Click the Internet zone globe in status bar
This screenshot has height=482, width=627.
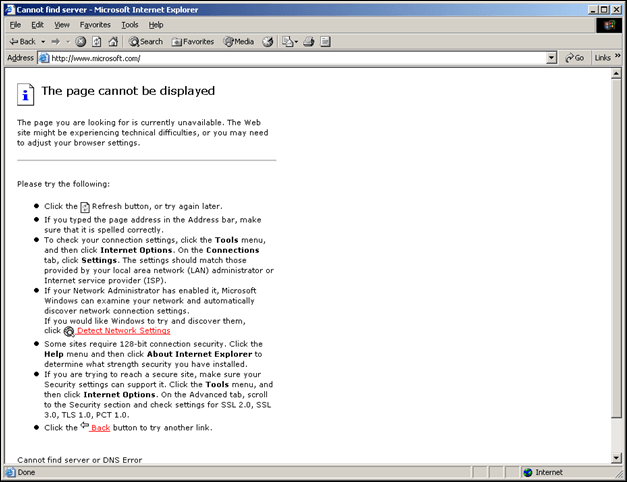[528, 473]
